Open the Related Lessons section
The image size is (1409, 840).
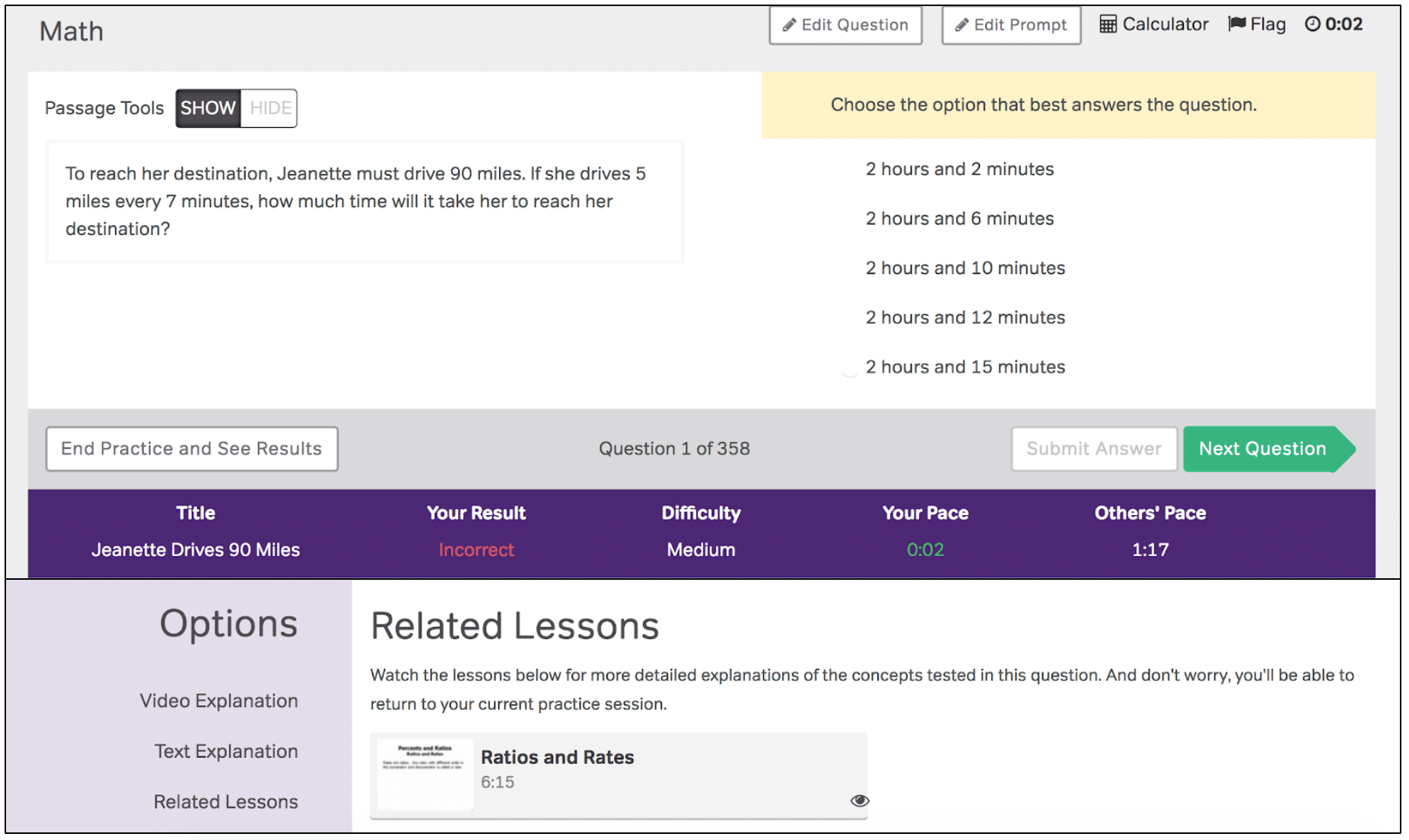coord(225,801)
